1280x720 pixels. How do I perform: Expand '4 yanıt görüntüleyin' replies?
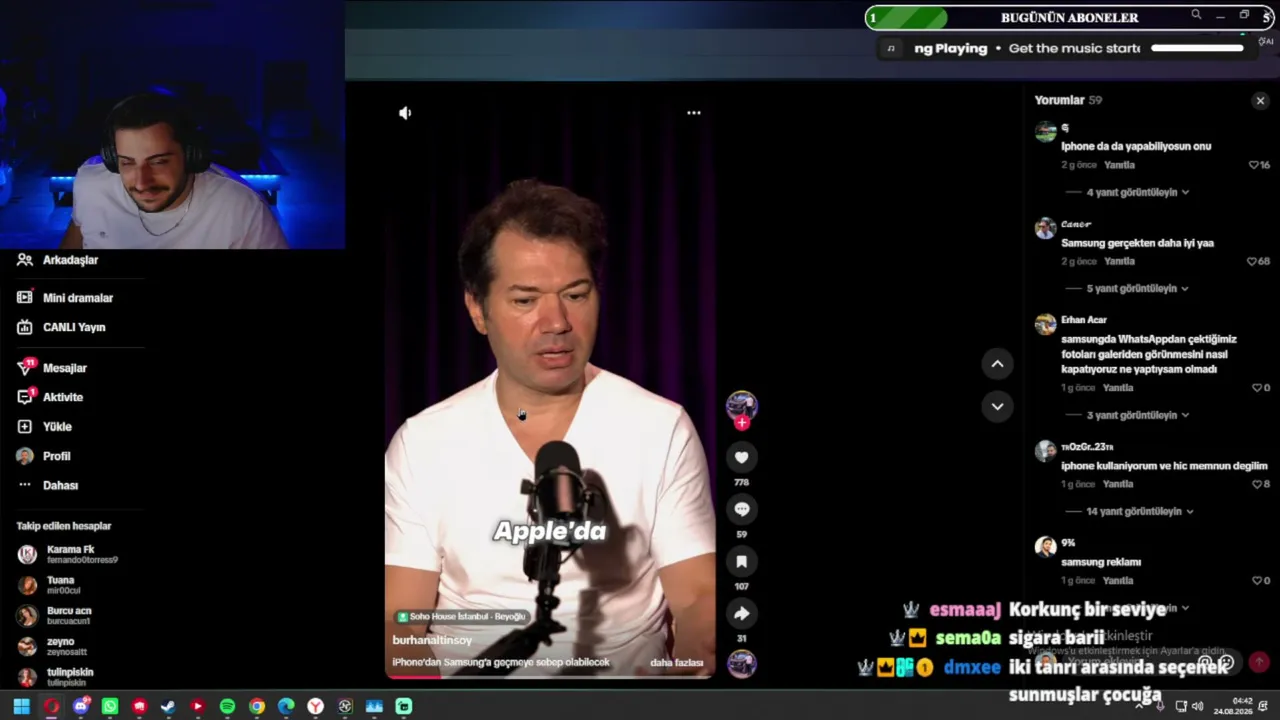click(x=1138, y=192)
